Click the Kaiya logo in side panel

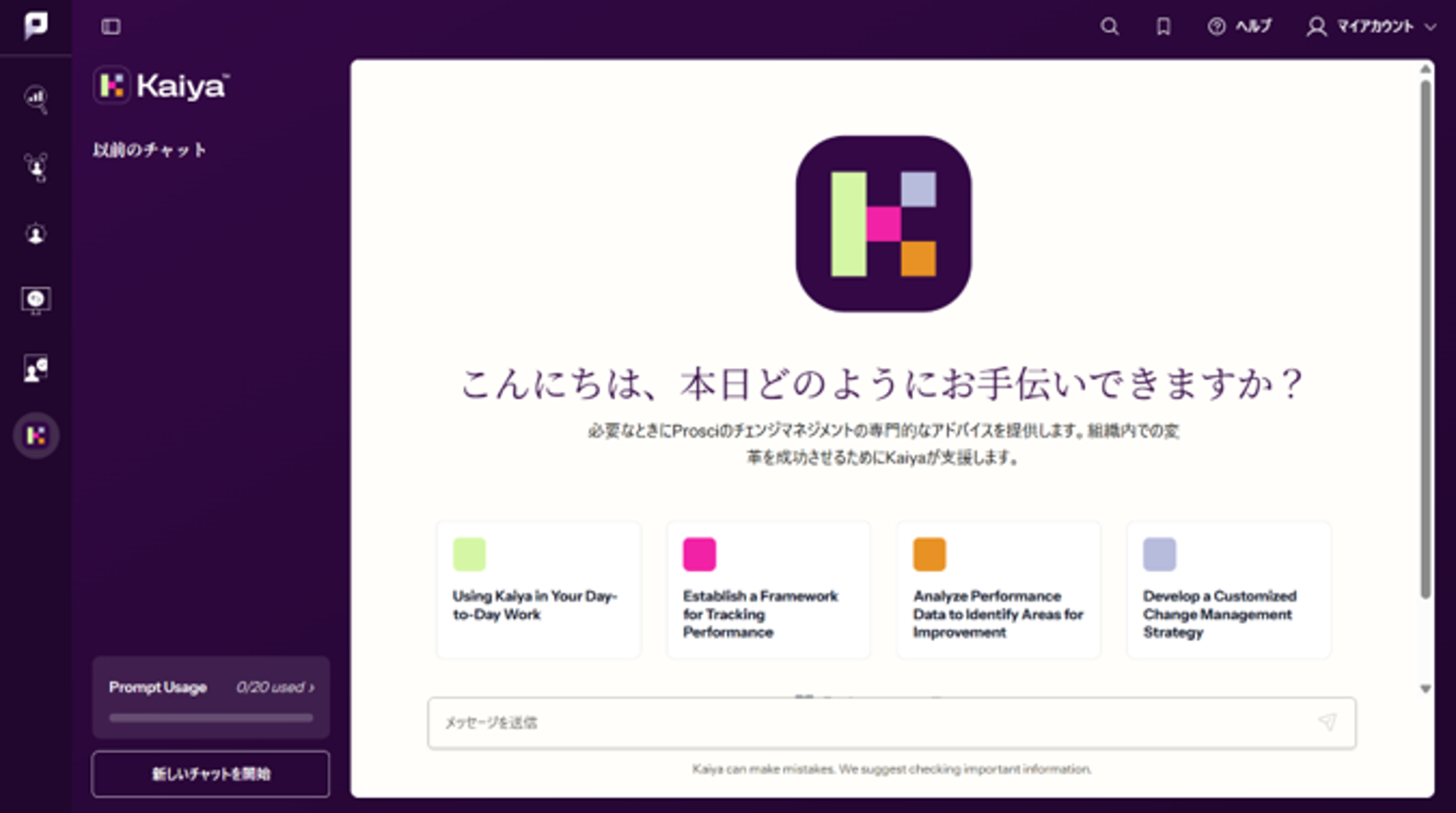point(162,86)
